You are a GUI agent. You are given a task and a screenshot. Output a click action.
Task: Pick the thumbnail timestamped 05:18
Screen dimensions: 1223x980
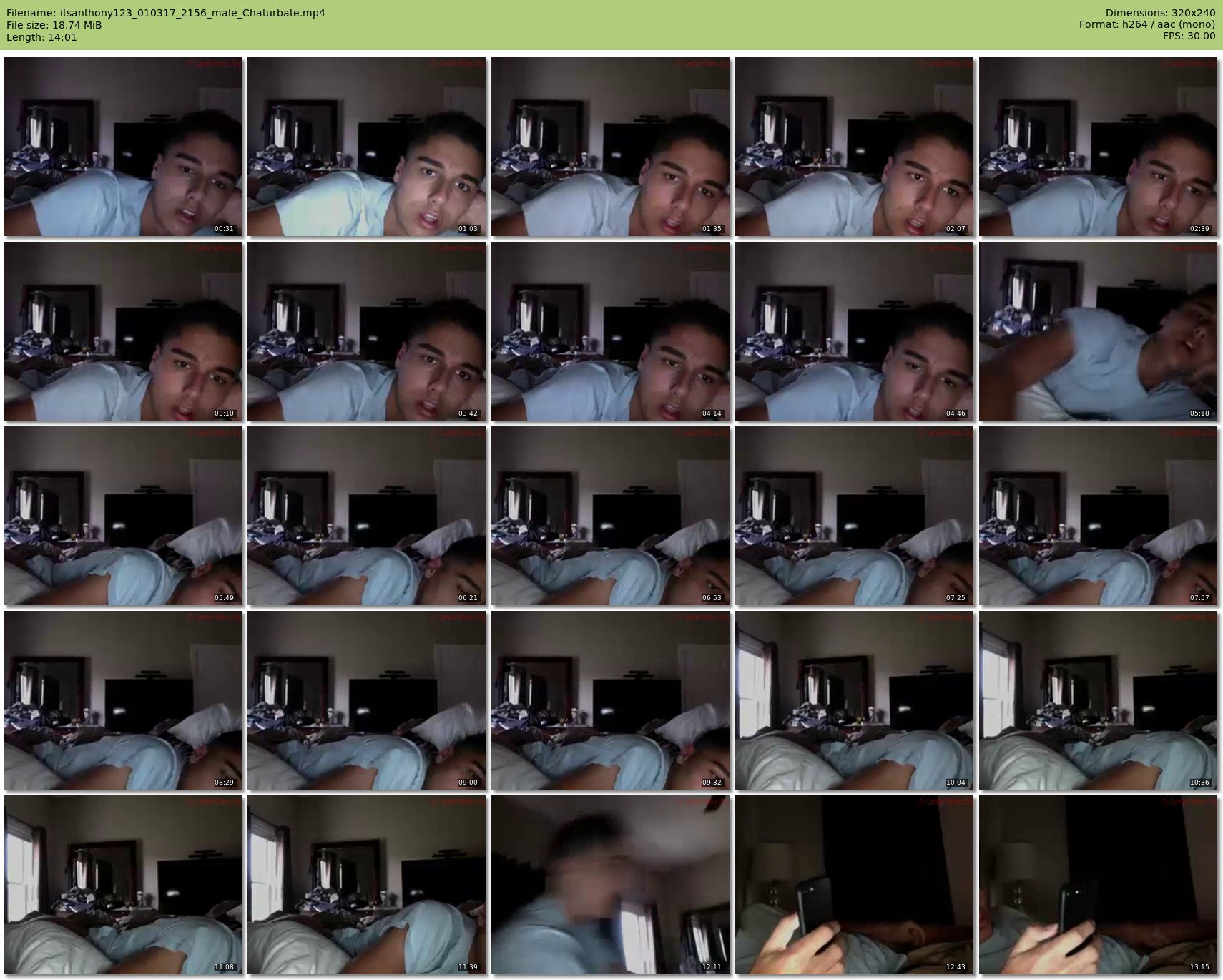[1099, 331]
